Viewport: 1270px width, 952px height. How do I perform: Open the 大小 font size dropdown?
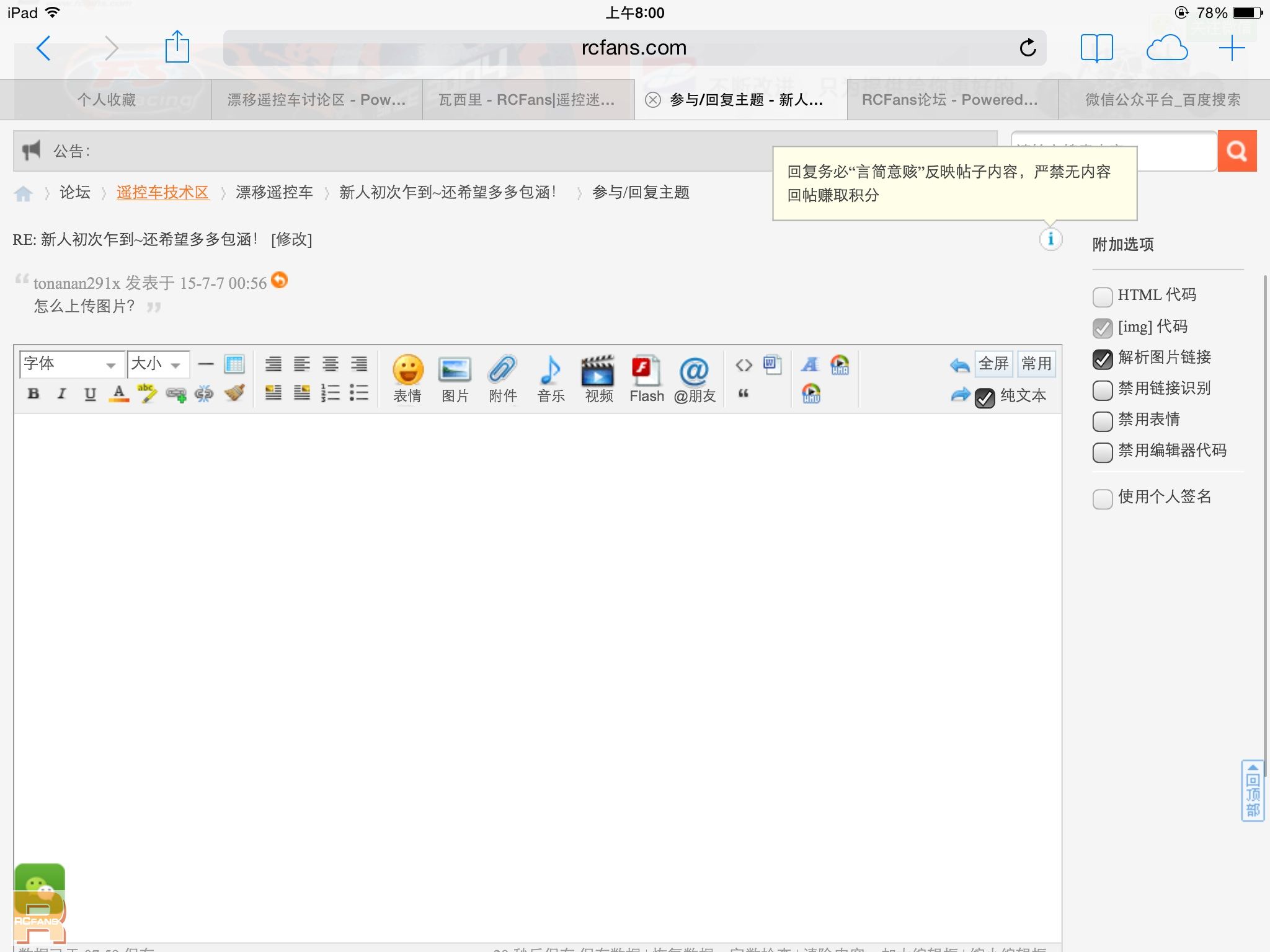[x=158, y=364]
